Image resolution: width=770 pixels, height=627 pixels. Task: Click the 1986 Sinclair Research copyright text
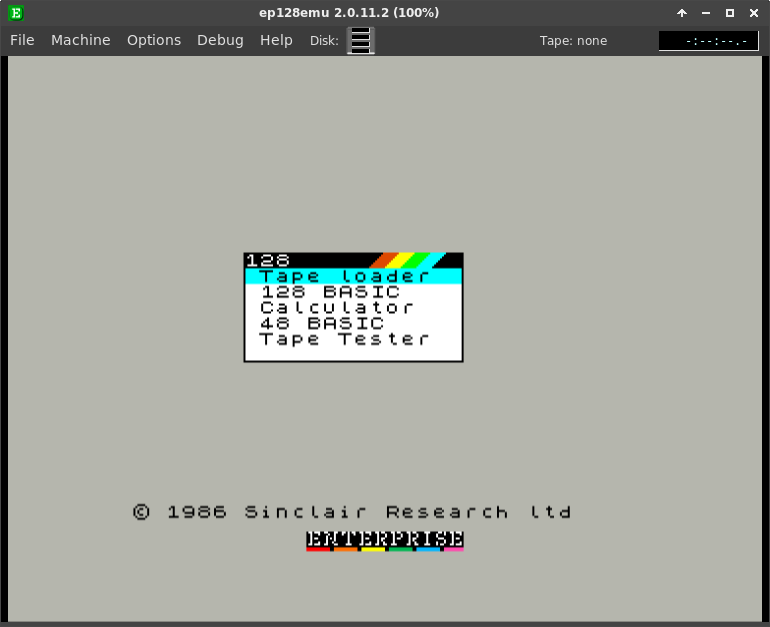352,512
